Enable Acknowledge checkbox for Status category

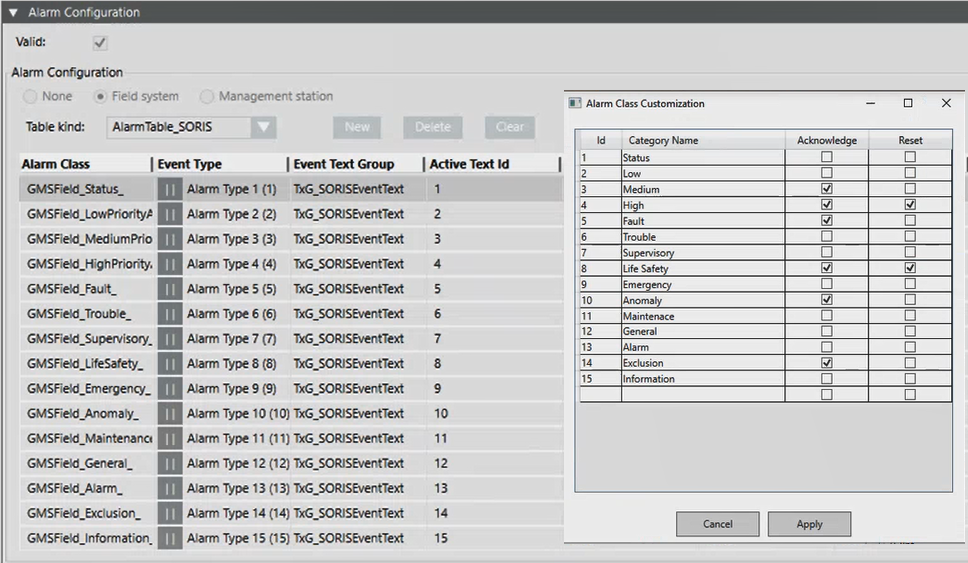point(826,158)
